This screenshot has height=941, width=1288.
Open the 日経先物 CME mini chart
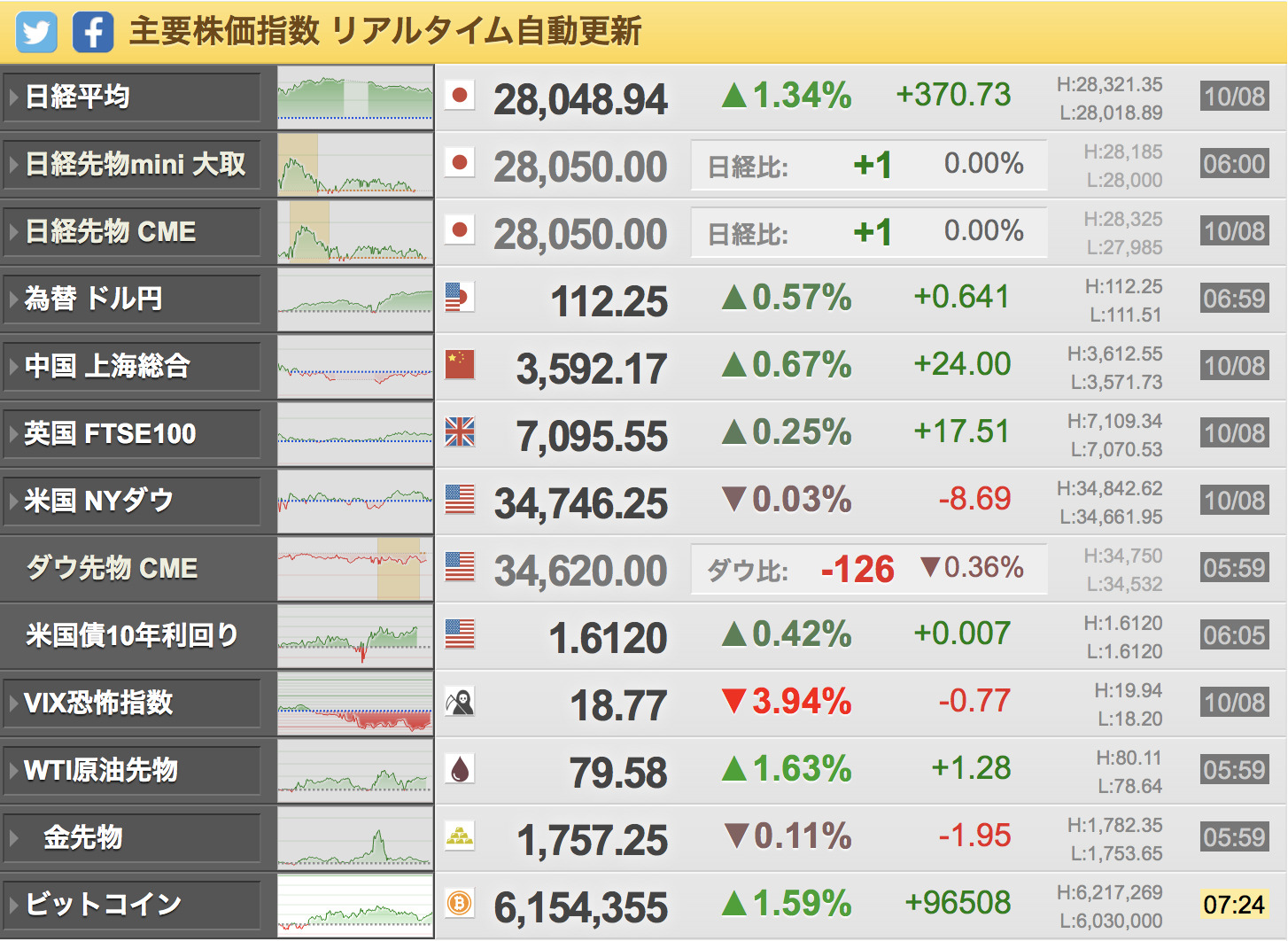(355, 232)
